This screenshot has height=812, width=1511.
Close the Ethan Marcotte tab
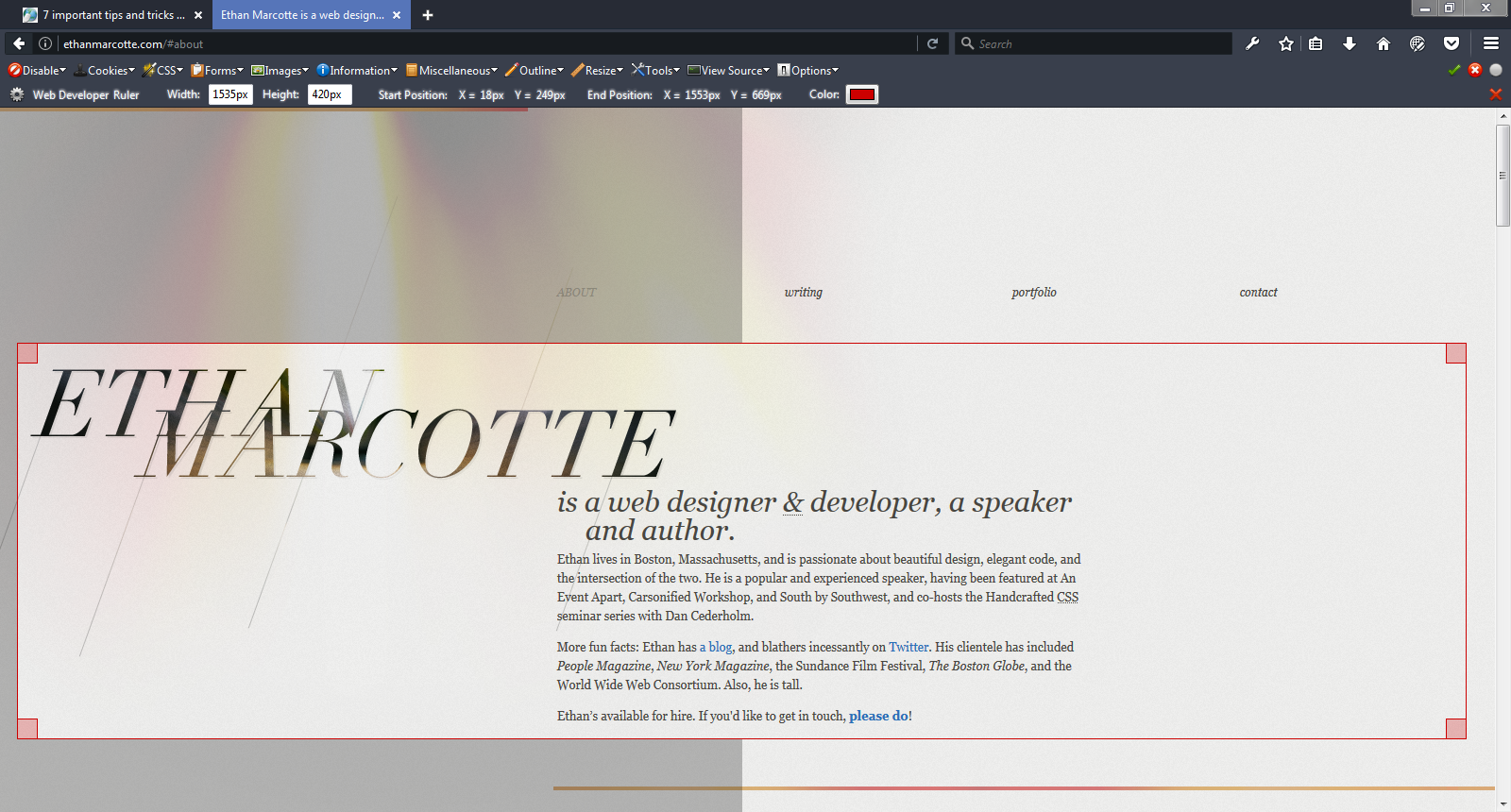coord(397,15)
